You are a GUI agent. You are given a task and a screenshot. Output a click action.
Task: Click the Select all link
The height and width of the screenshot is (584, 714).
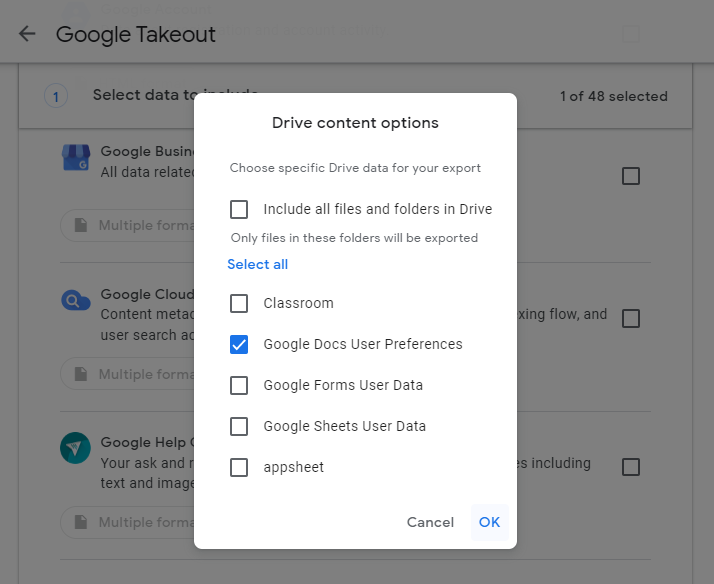(257, 264)
